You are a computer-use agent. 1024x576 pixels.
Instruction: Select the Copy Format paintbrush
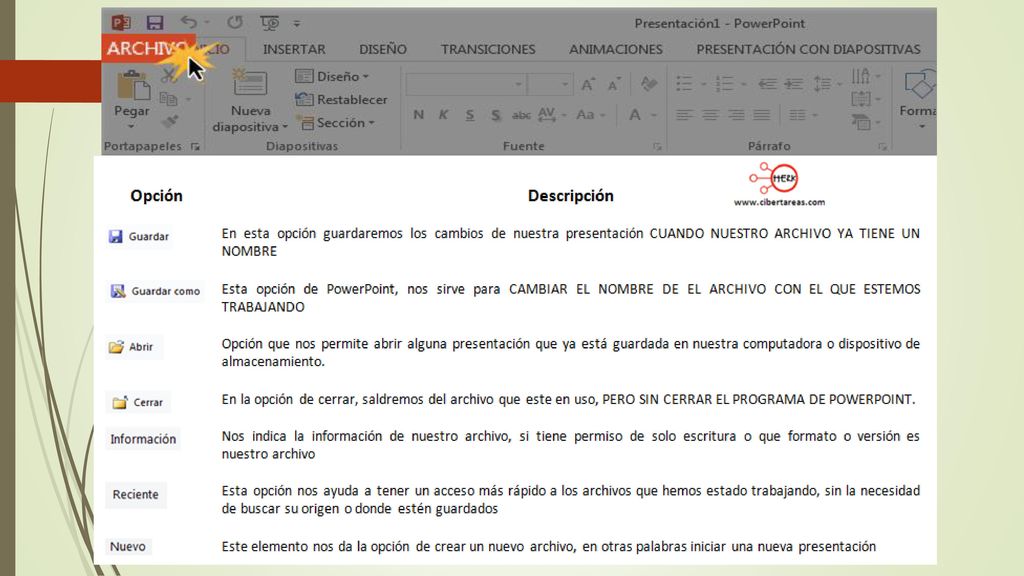170,121
